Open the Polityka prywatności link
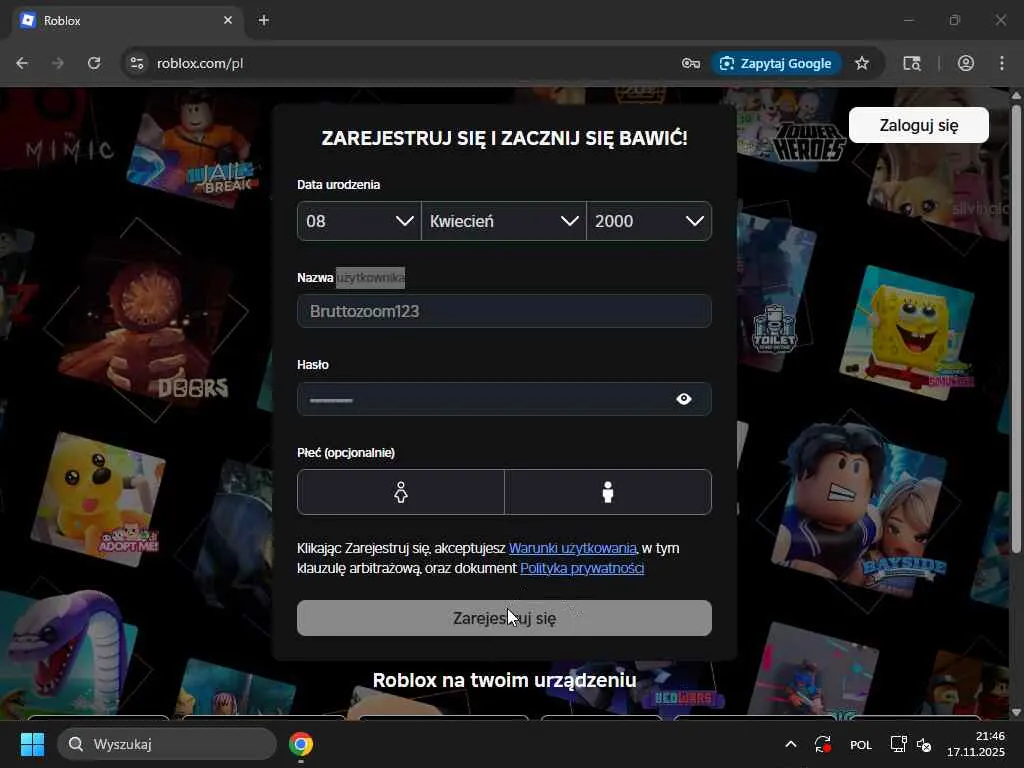This screenshot has height=768, width=1024. tap(582, 568)
